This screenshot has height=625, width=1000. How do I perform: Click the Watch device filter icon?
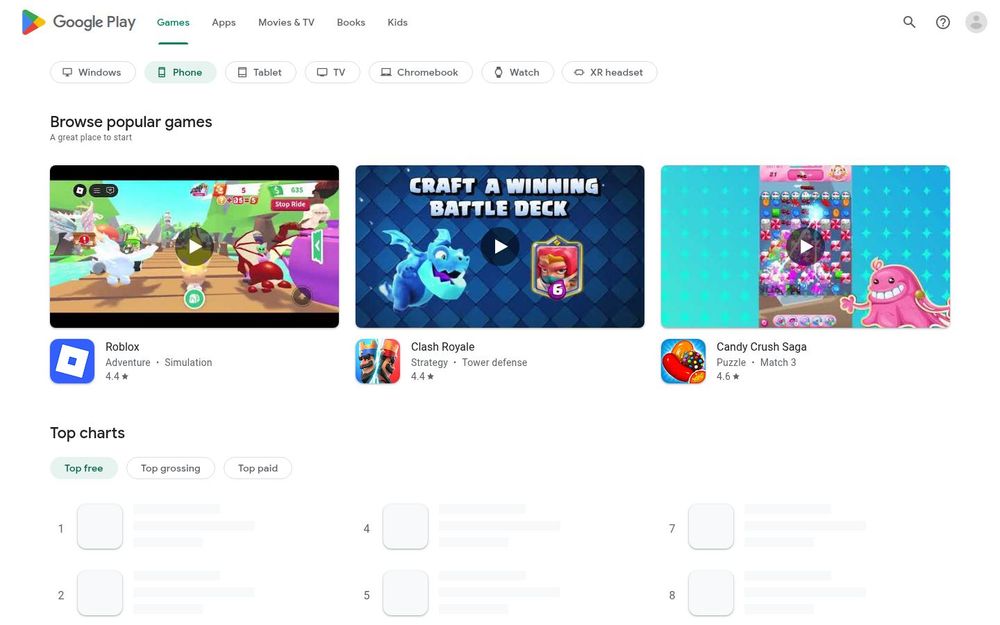[497, 71]
